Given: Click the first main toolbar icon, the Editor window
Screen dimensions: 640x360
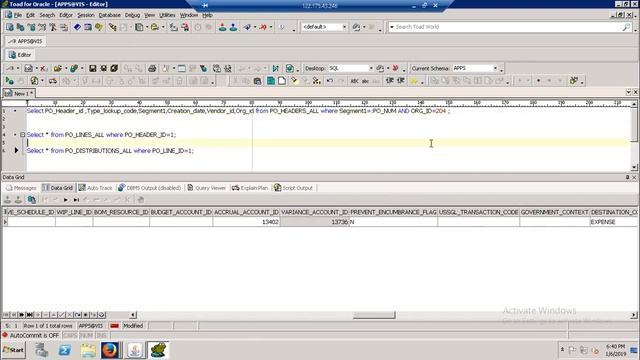Looking at the screenshot, I should point(9,27).
